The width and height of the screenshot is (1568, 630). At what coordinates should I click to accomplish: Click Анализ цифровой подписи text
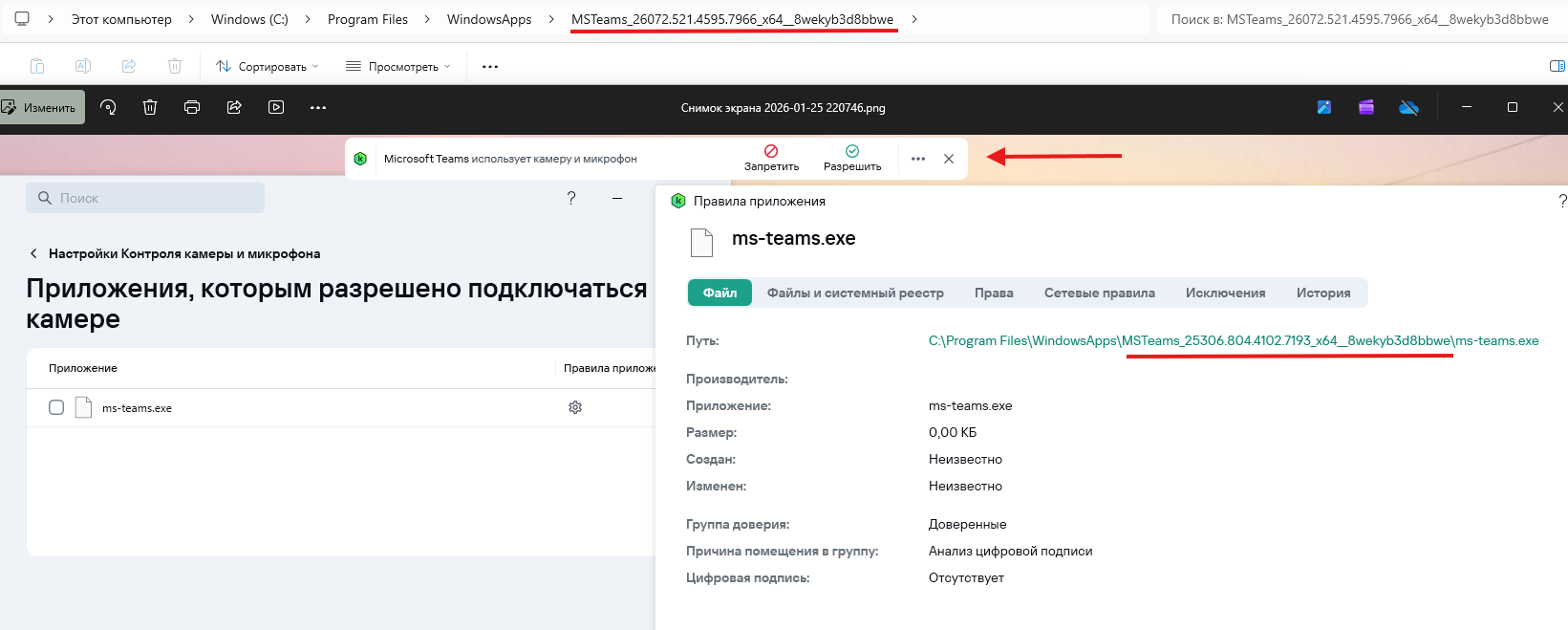[1010, 551]
